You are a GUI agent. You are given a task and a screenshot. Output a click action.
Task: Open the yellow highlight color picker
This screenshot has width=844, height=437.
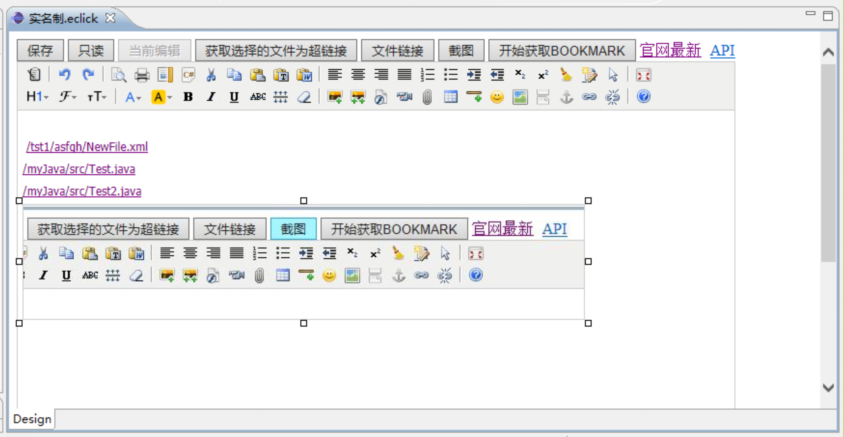pyautogui.click(x=161, y=97)
